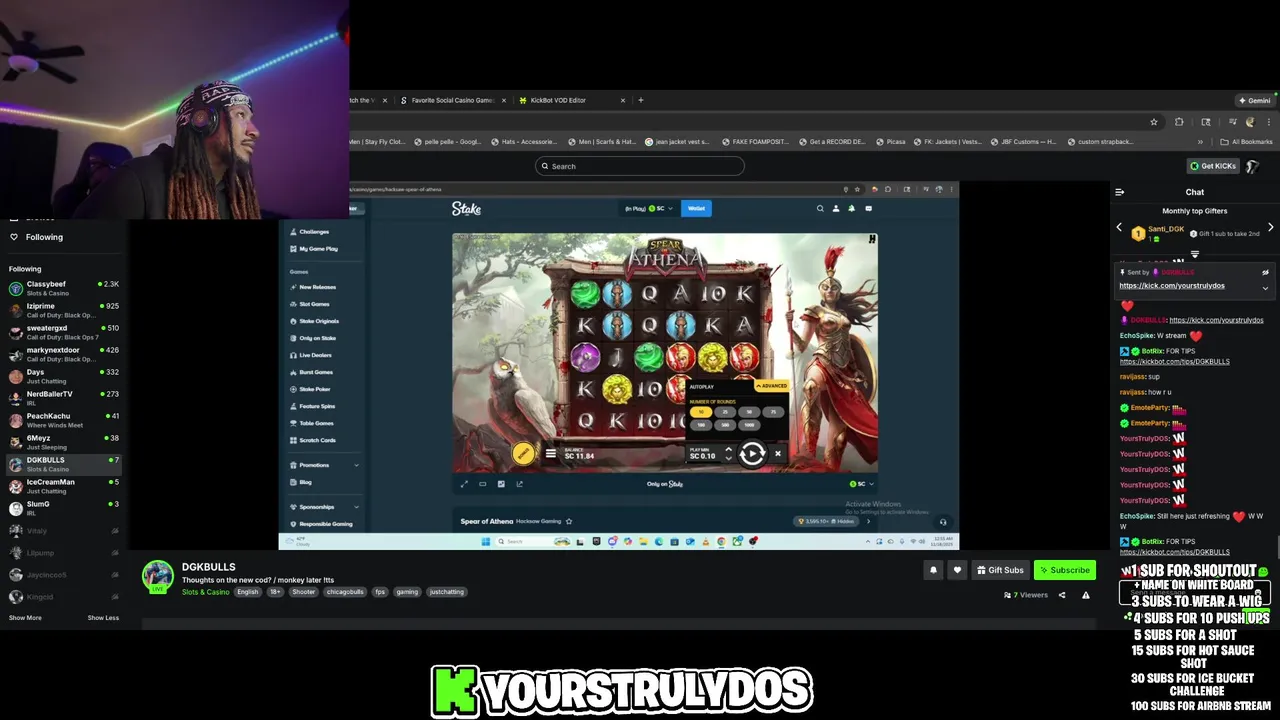Open Chrome from the Windows taskbar
The height and width of the screenshot is (720, 1280).
721,541
